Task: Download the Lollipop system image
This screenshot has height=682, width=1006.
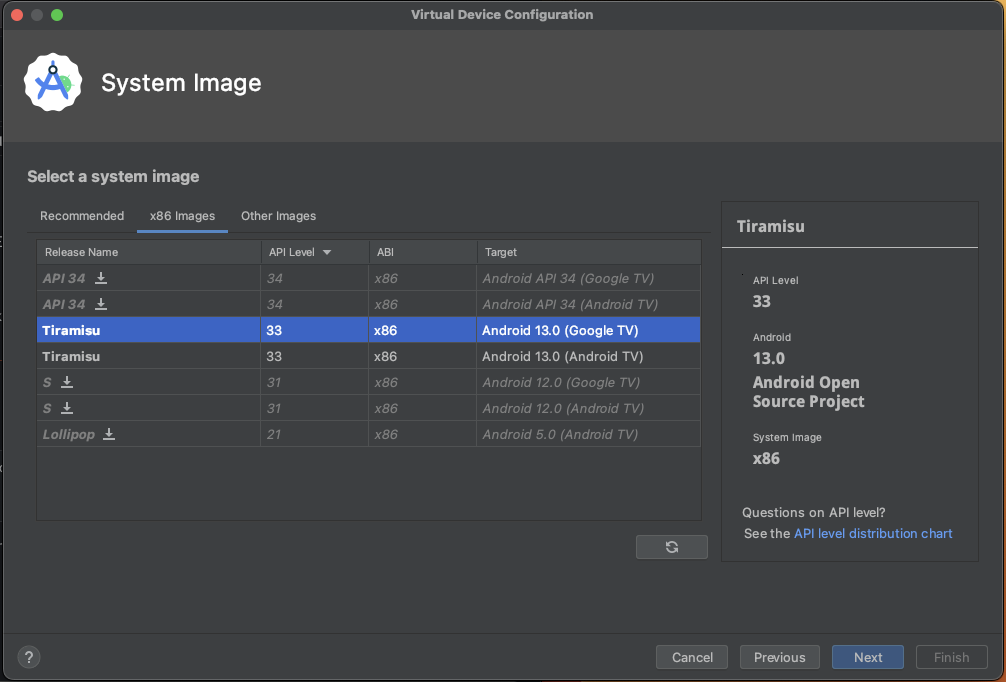Action: click(109, 434)
